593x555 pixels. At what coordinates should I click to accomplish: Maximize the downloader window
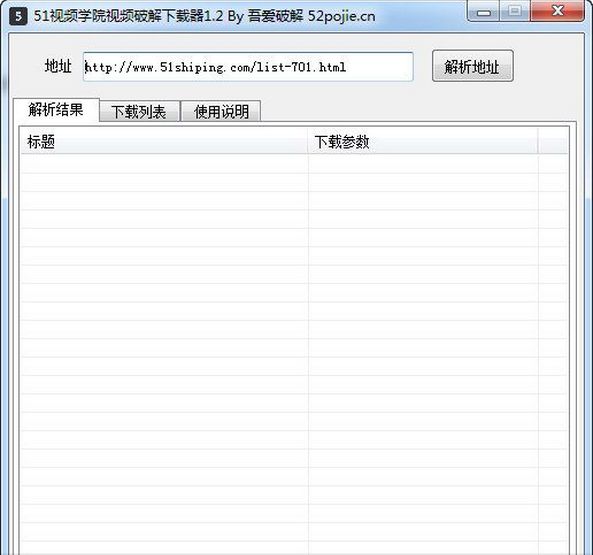pyautogui.click(x=515, y=11)
